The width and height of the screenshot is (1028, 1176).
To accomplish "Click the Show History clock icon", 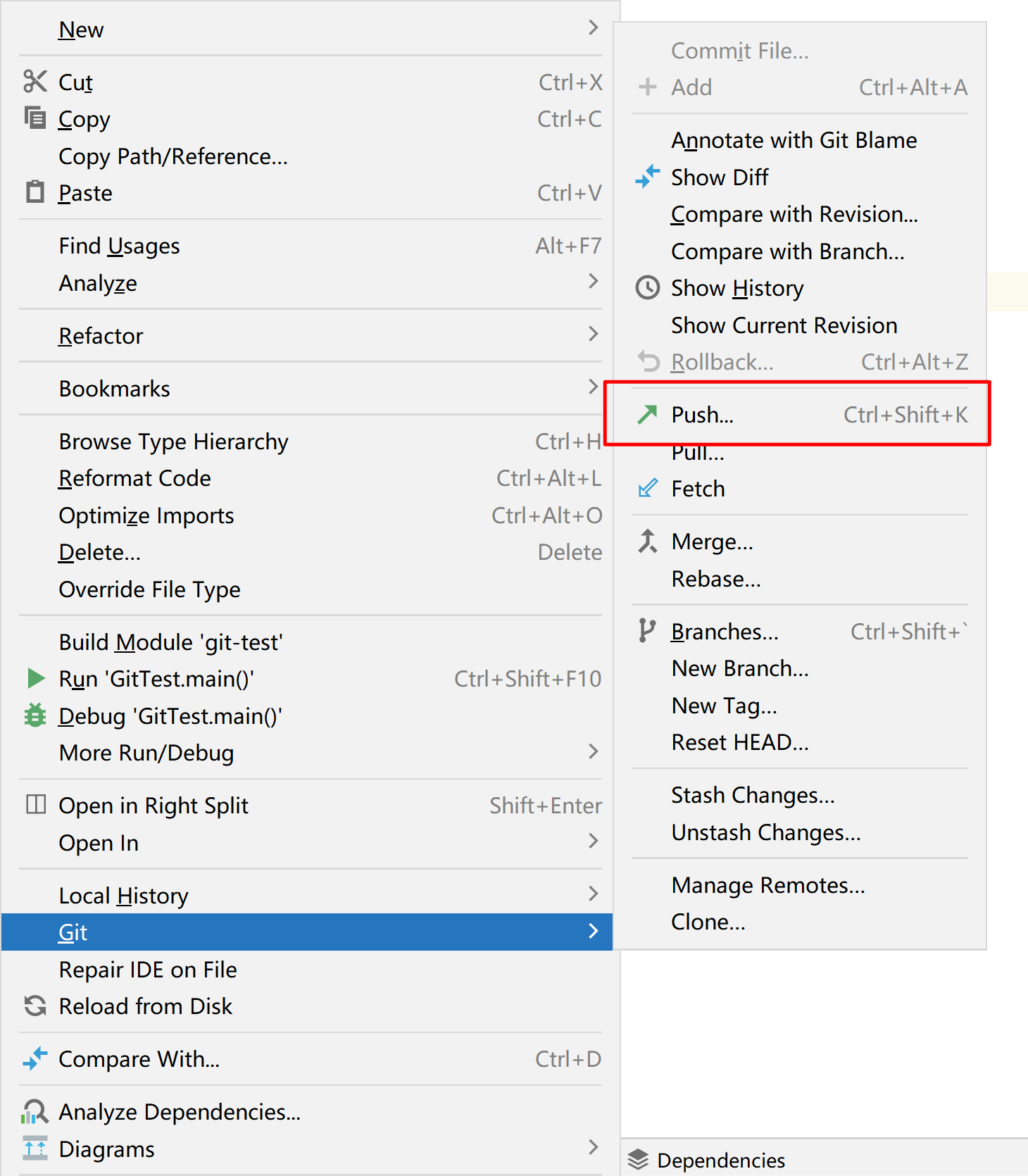I will [647, 288].
